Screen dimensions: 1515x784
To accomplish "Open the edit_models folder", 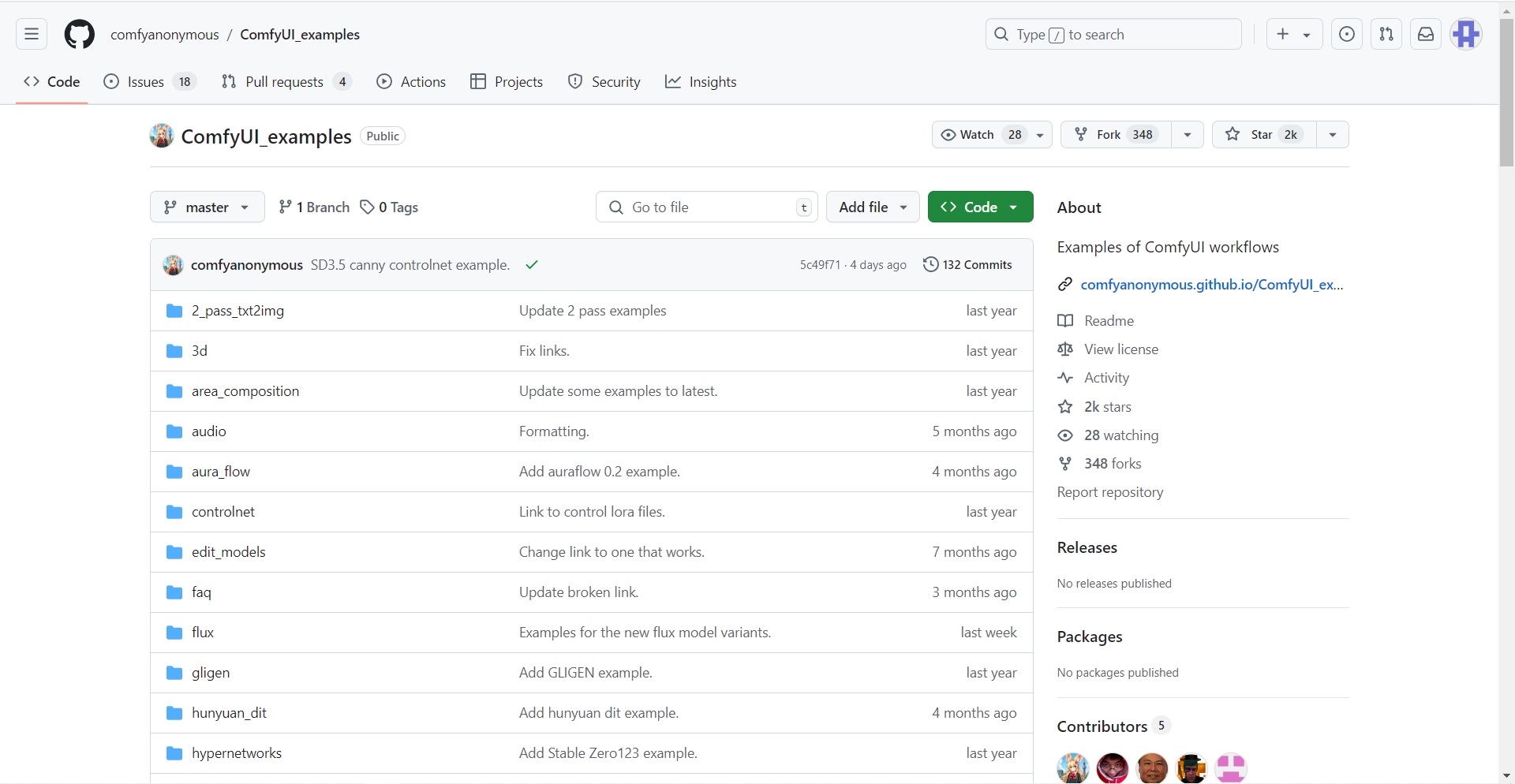I will point(229,552).
